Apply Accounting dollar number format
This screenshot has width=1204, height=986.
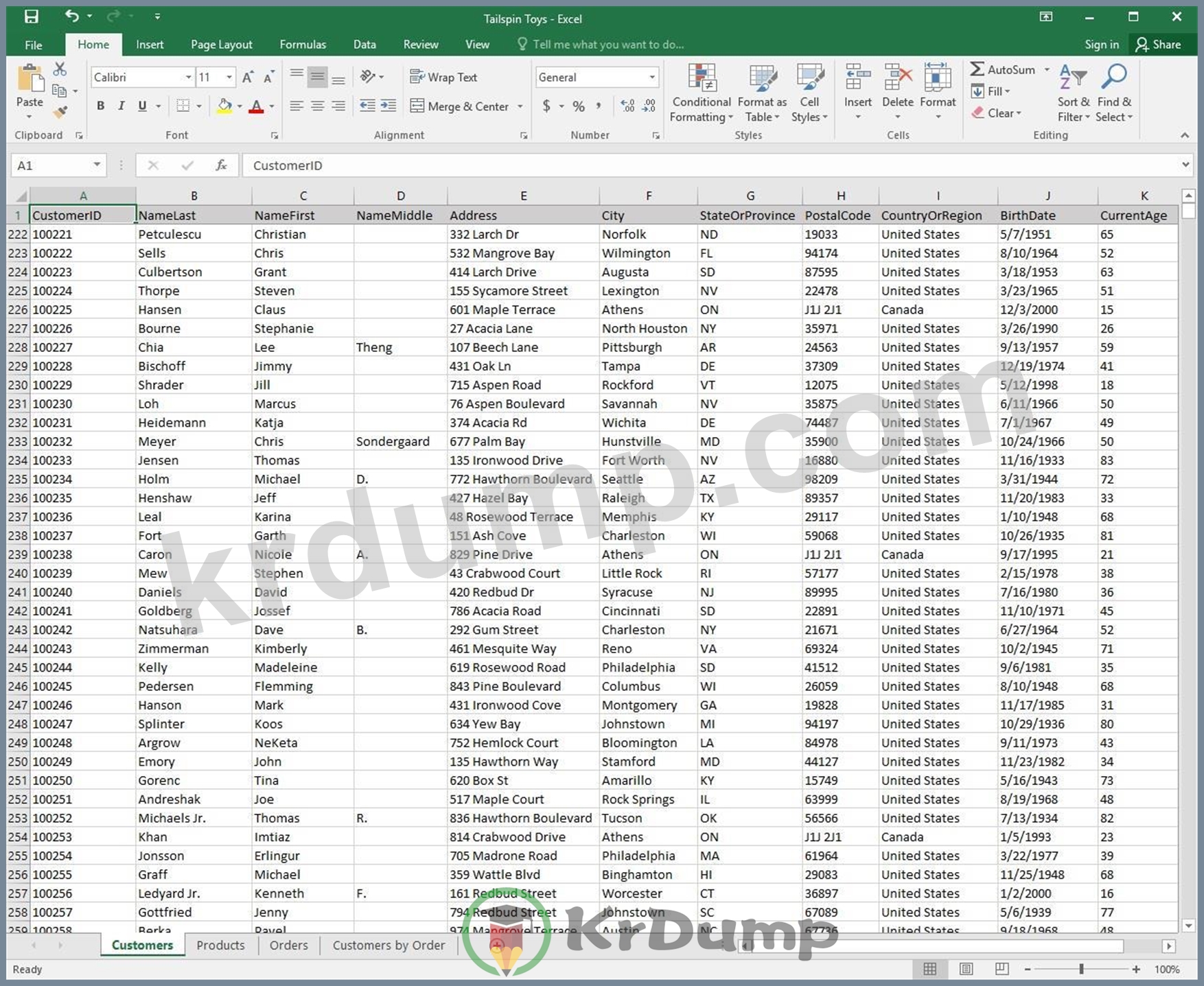click(546, 106)
